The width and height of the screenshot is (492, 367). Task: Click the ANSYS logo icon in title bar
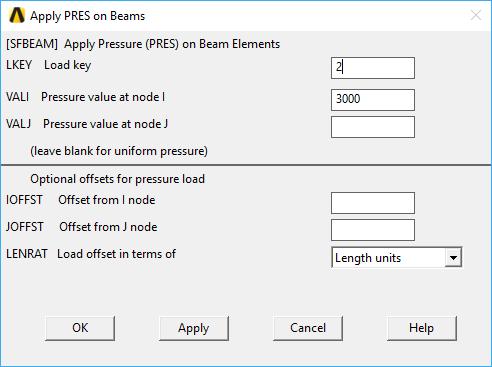(17, 15)
